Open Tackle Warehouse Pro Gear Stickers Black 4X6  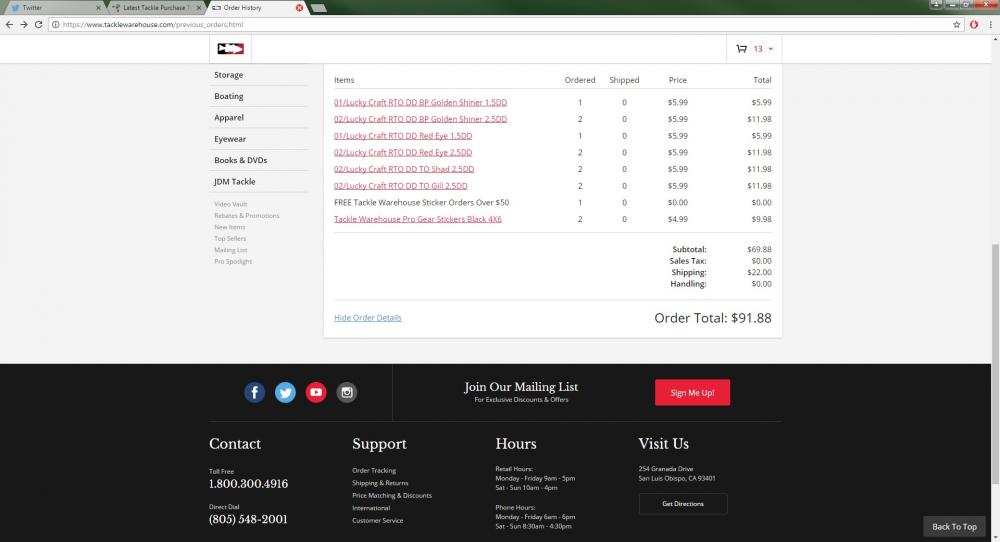point(418,219)
